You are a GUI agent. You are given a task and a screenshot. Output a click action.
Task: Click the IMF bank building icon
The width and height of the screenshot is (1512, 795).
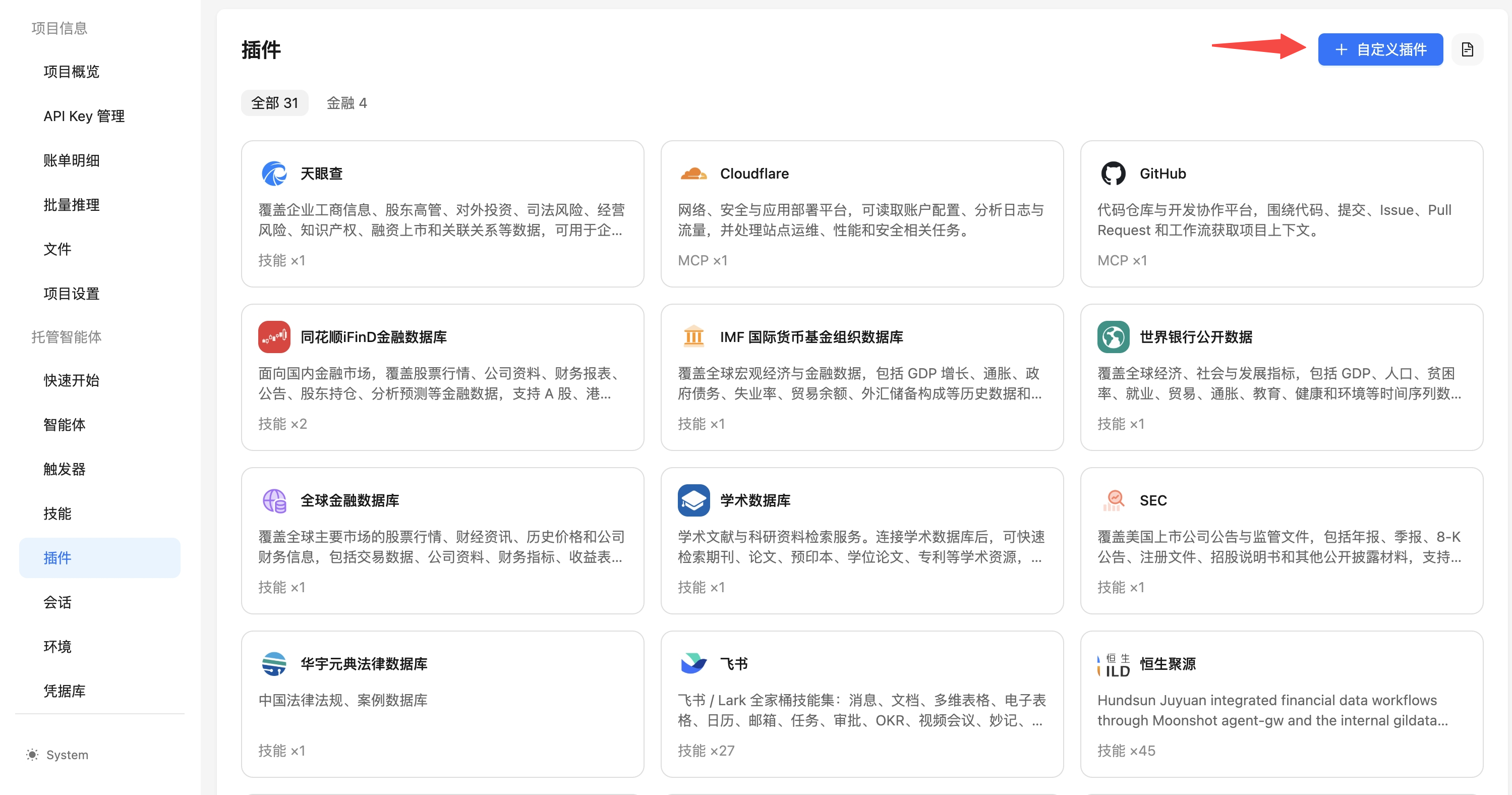[694, 337]
